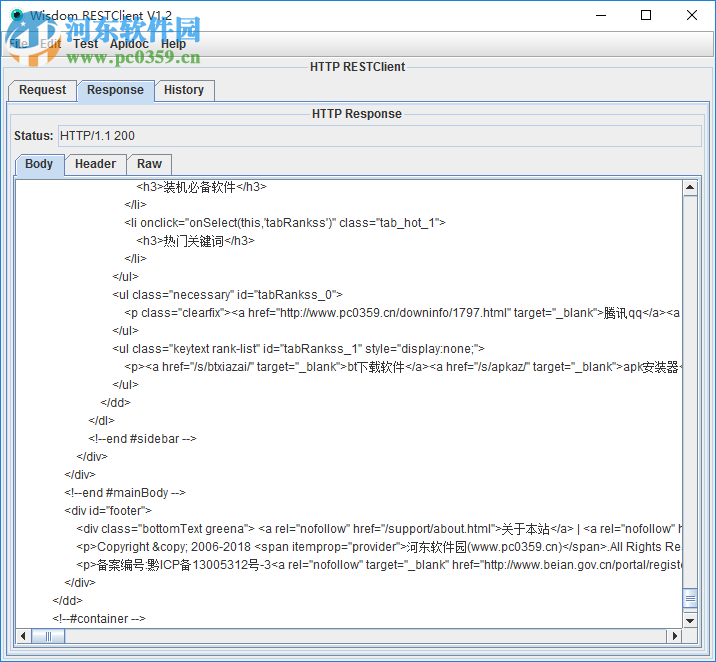Switch to the Request tab

[42, 90]
